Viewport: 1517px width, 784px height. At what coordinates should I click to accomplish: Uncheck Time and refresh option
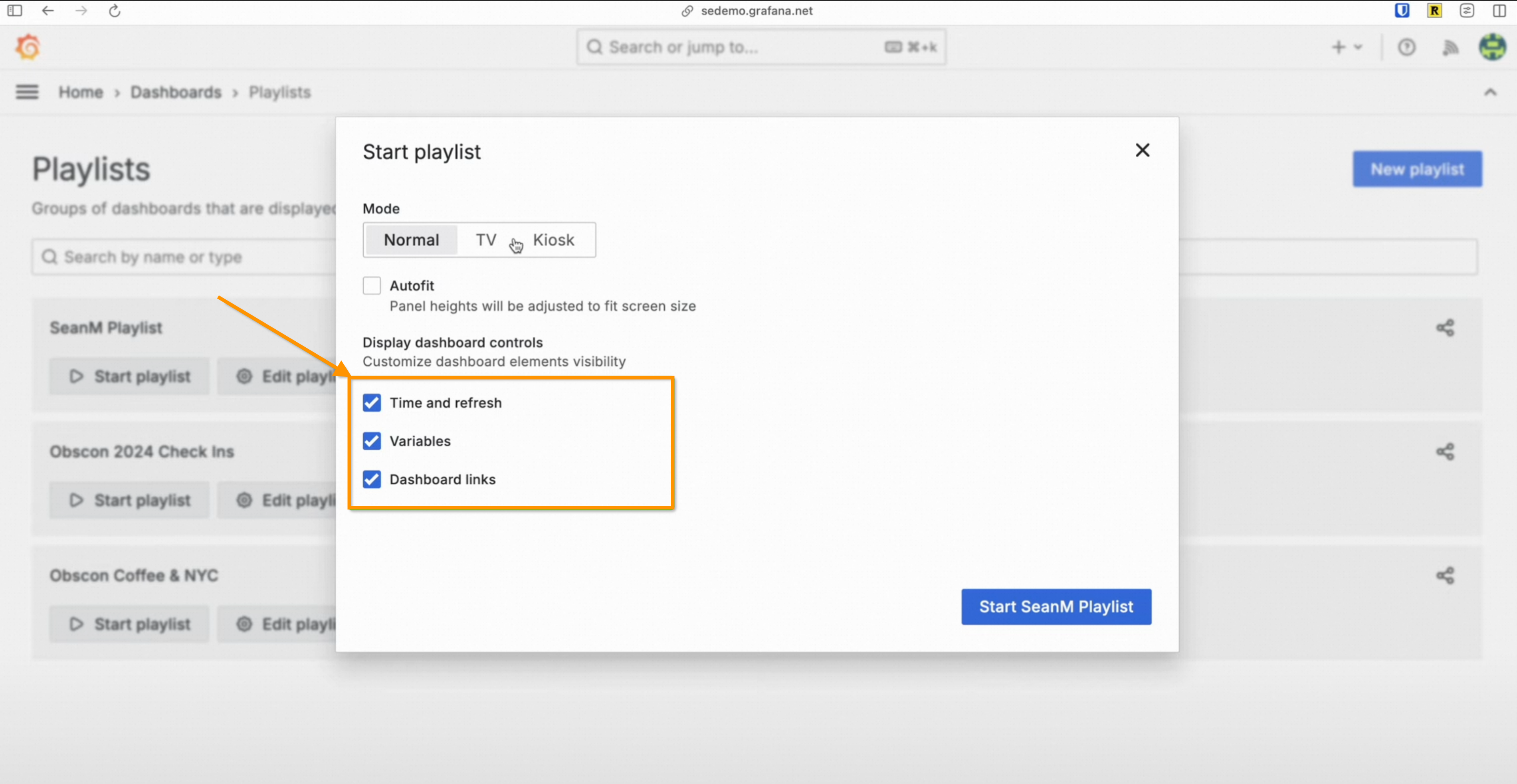click(x=372, y=403)
